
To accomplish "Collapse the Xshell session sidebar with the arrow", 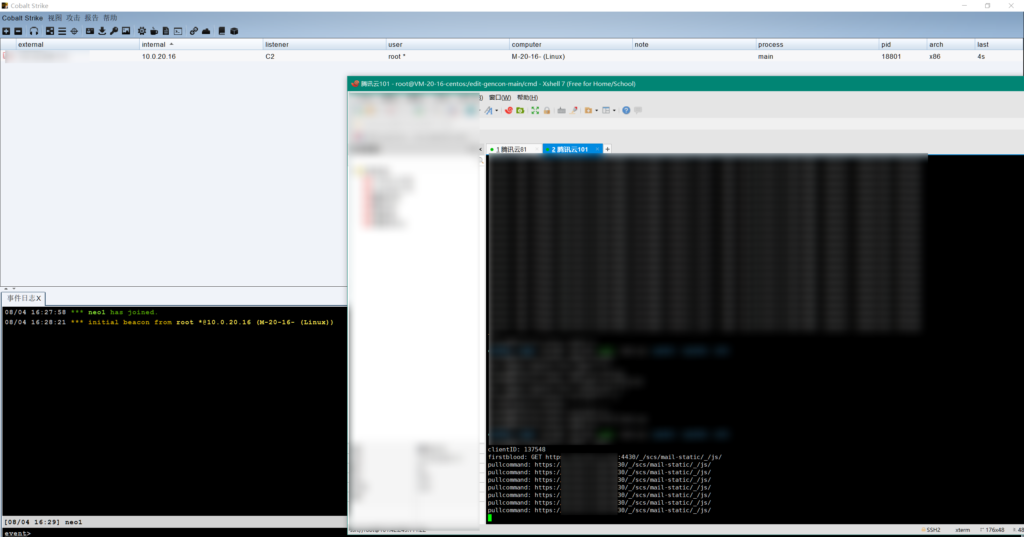I will tap(481, 150).
